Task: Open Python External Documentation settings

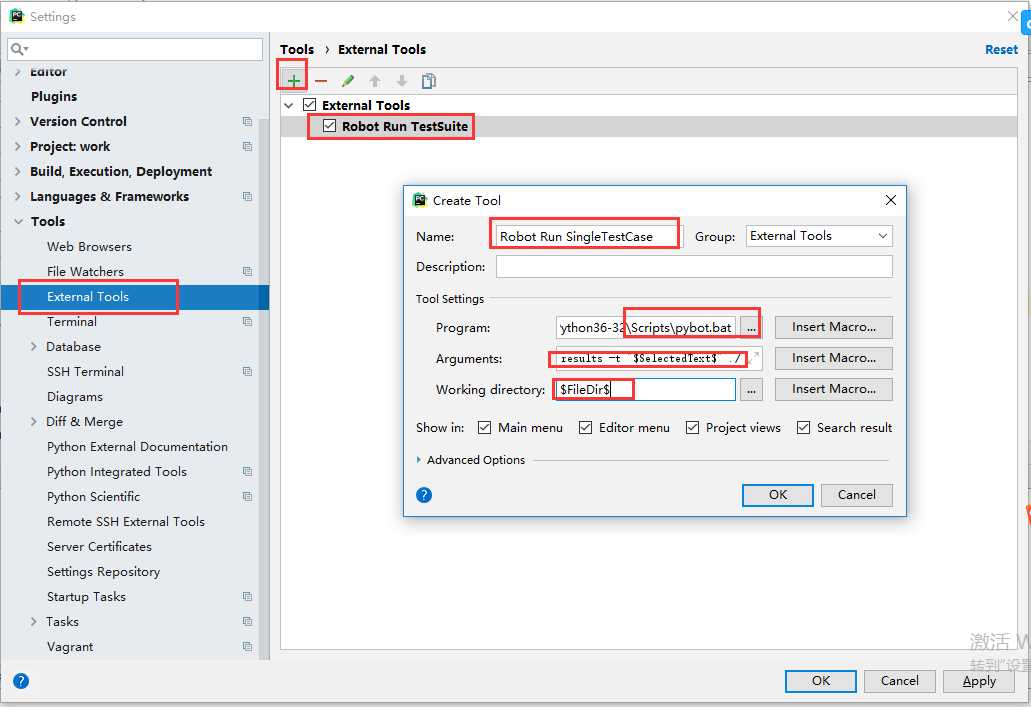Action: point(137,446)
